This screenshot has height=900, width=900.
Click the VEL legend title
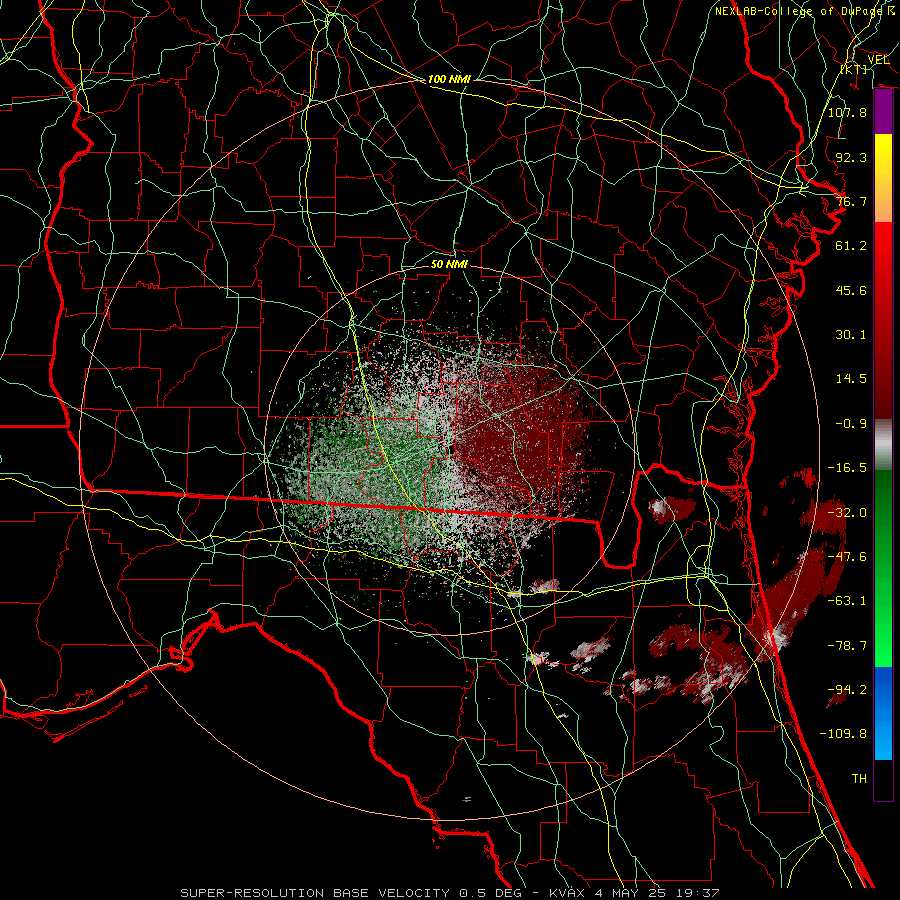[878, 60]
